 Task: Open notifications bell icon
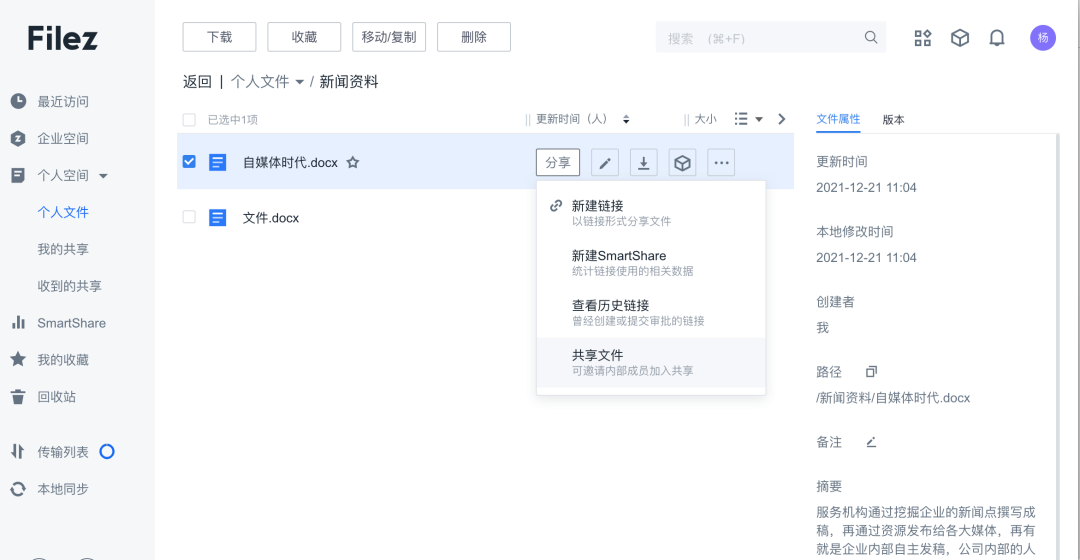[x=997, y=38]
